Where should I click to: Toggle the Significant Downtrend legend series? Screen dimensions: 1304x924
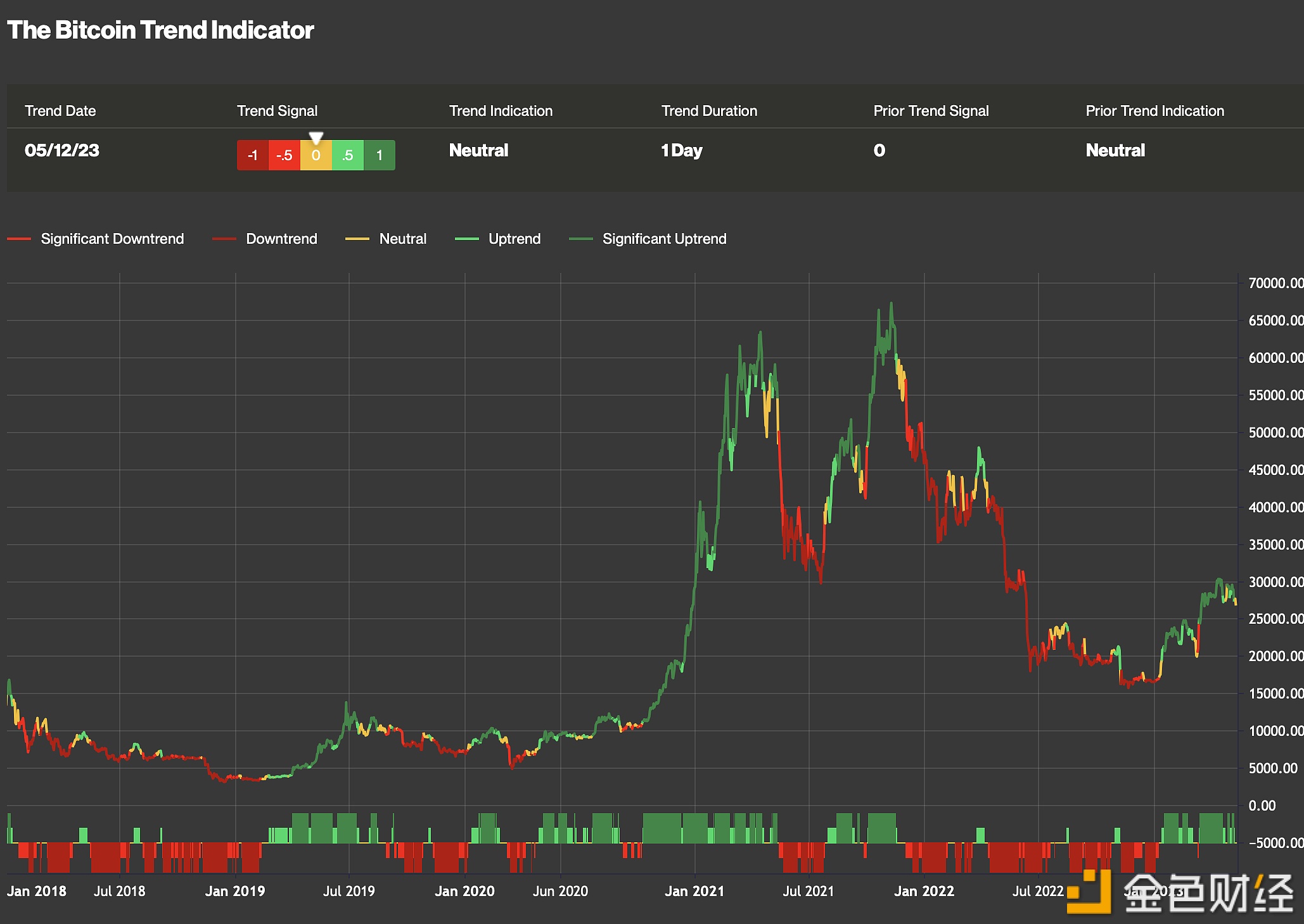(112, 239)
